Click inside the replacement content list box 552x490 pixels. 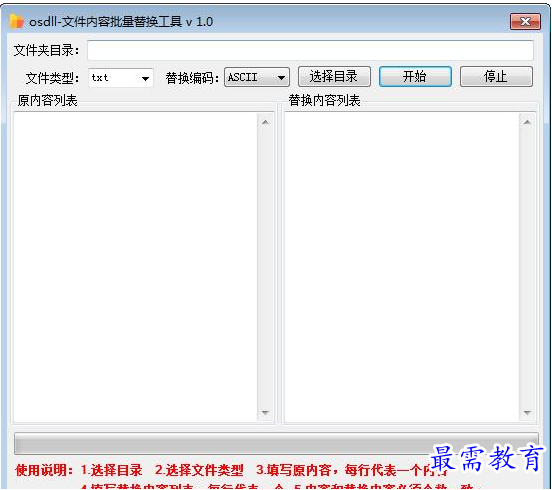point(402,267)
